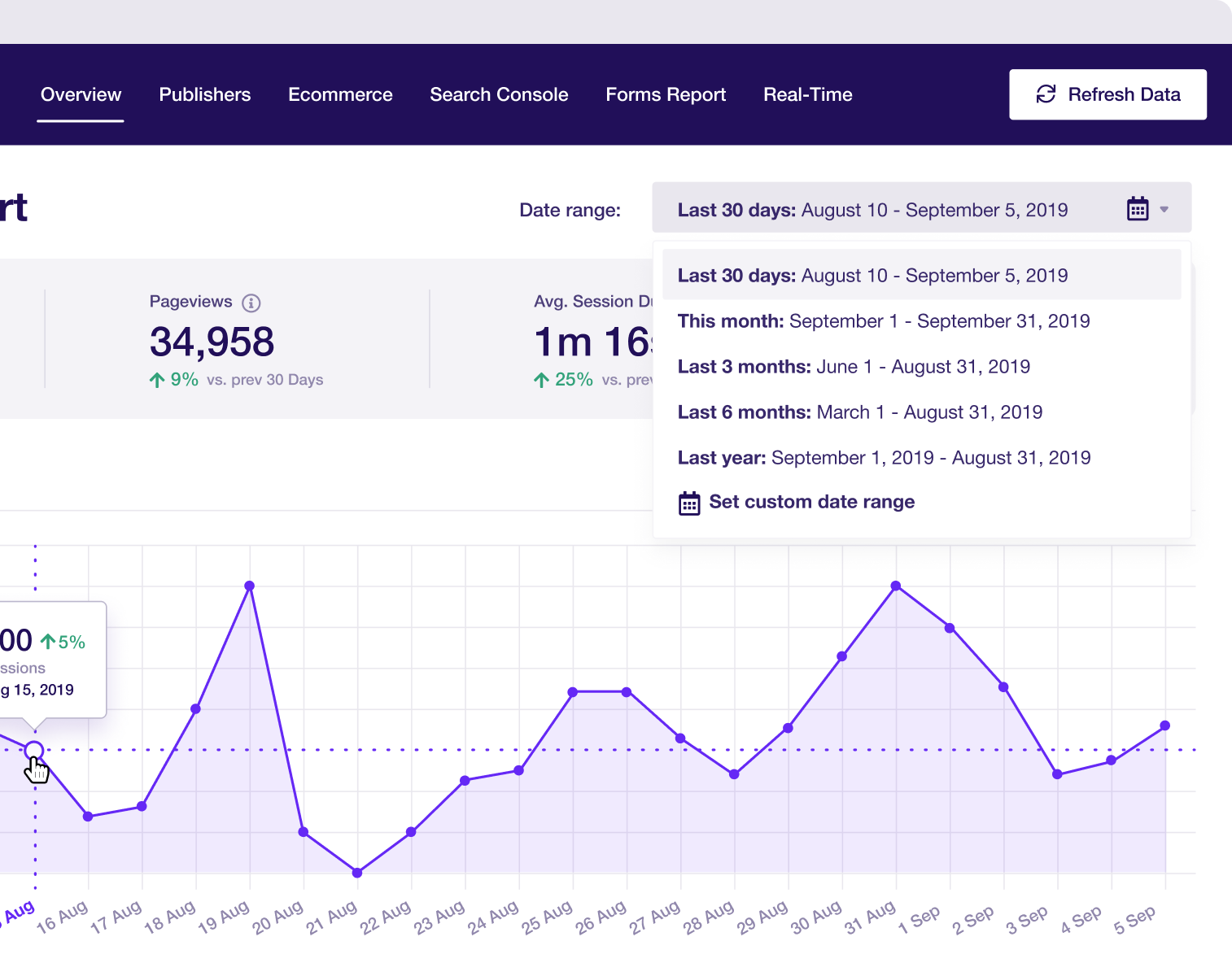Open the Search Console tab
The height and width of the screenshot is (976, 1232).
[x=498, y=94]
